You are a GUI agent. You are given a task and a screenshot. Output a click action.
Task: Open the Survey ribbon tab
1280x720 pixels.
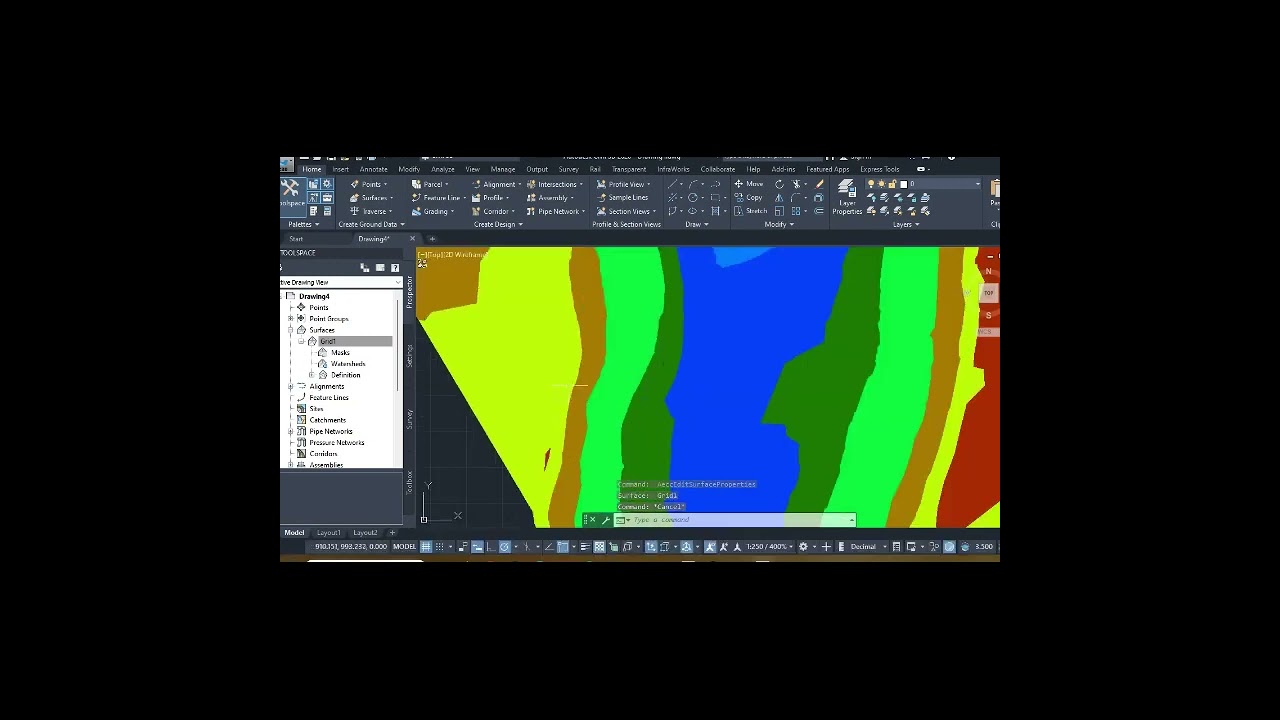point(568,169)
